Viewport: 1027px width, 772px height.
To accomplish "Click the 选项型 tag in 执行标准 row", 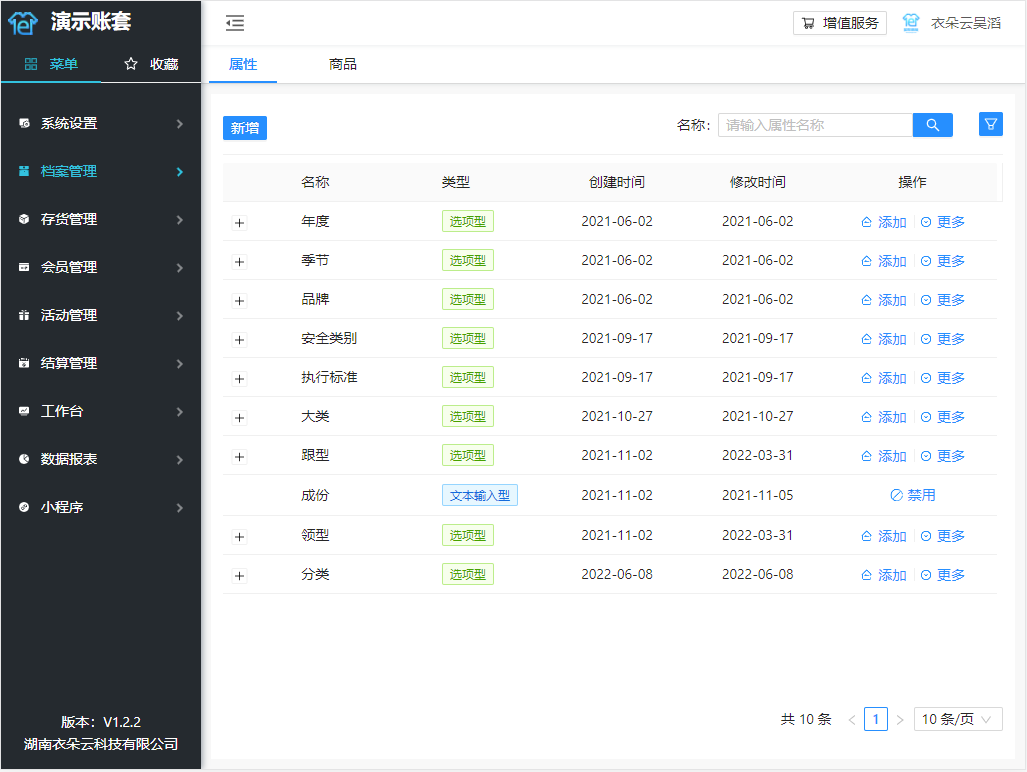I will click(468, 377).
